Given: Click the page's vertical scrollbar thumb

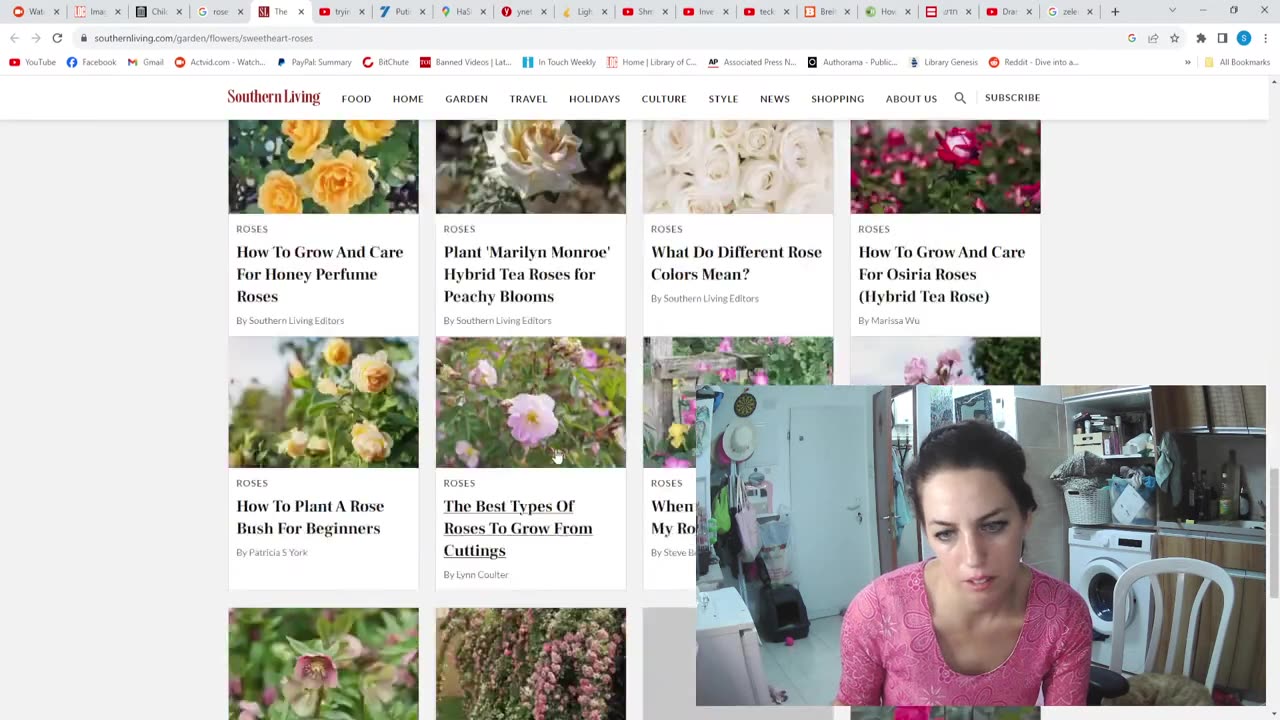Looking at the screenshot, I should coord(1273,534).
